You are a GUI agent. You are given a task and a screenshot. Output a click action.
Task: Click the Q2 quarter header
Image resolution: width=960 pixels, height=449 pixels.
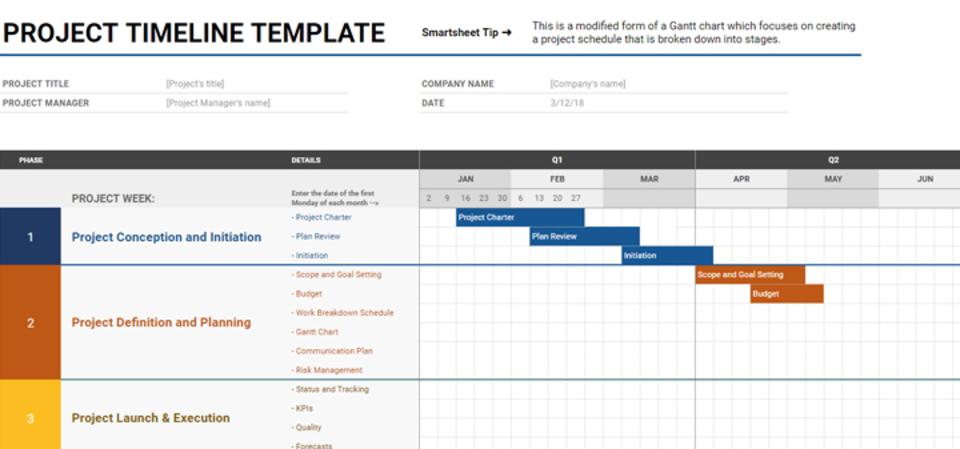[833, 160]
